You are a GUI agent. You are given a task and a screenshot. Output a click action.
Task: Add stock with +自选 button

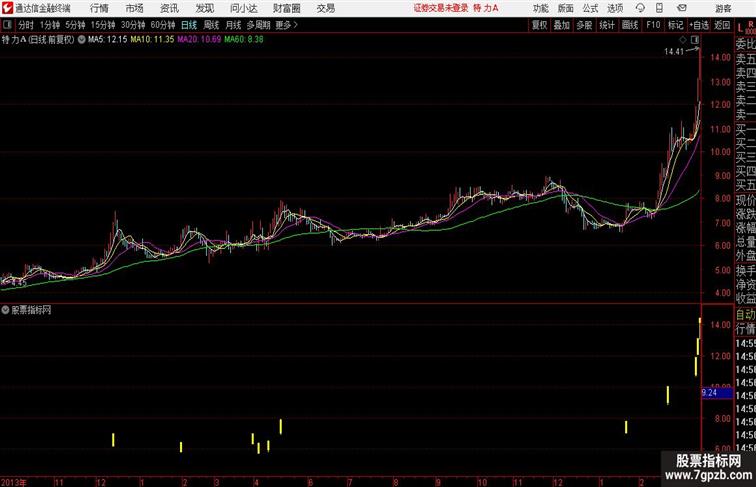[699, 25]
